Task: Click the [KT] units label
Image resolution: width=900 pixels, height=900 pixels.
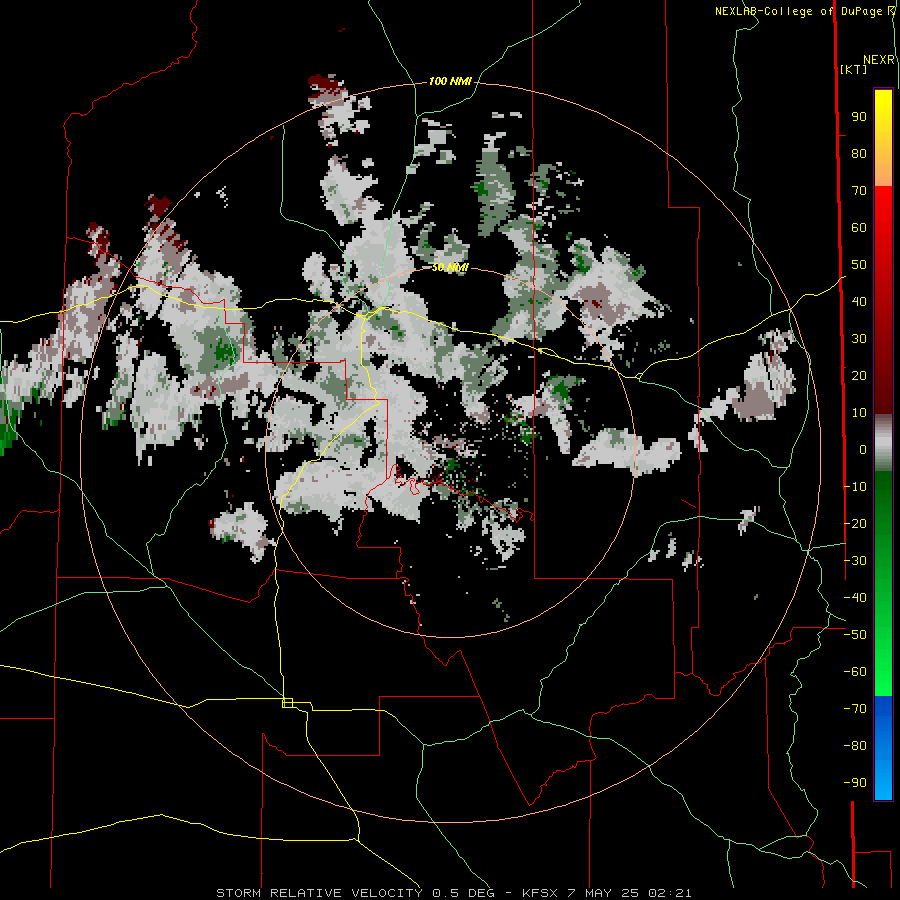Action: (854, 69)
